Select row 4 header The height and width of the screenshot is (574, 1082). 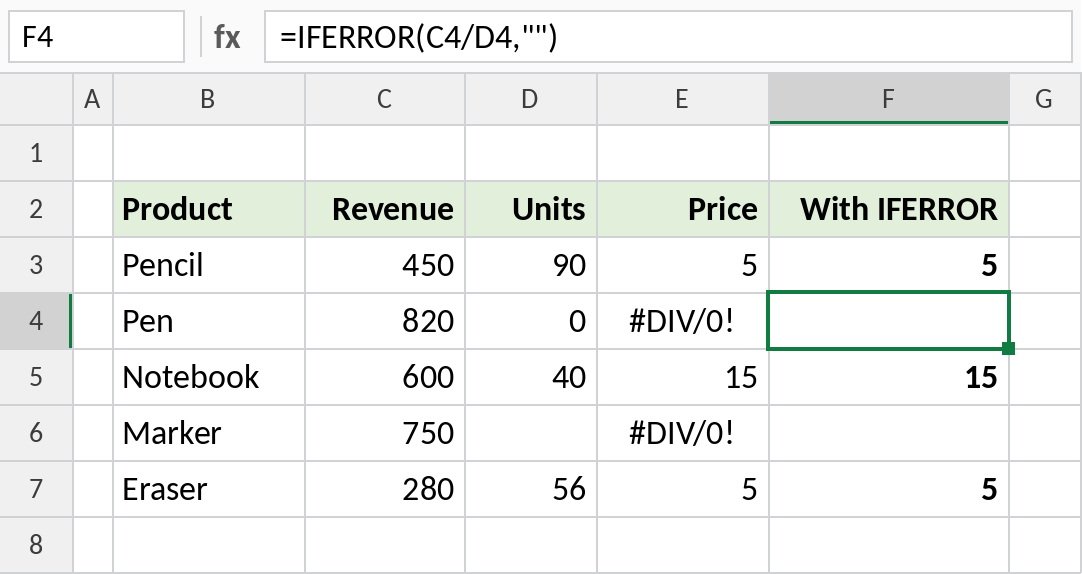point(36,321)
